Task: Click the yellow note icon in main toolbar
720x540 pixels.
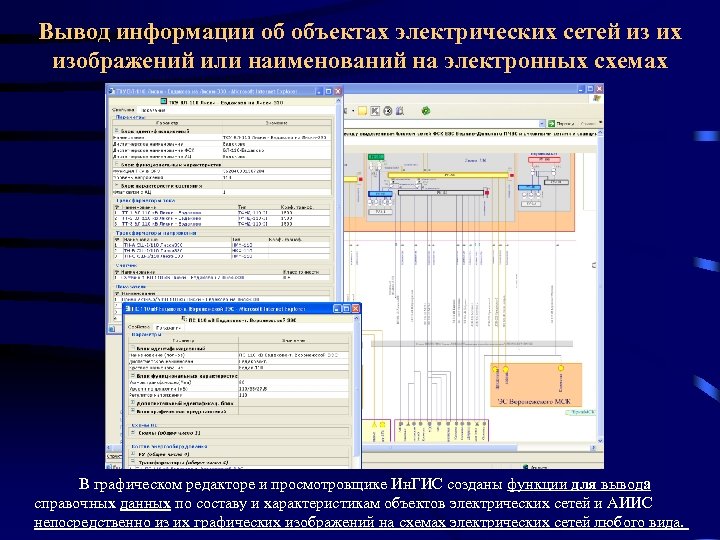Action: tap(363, 111)
